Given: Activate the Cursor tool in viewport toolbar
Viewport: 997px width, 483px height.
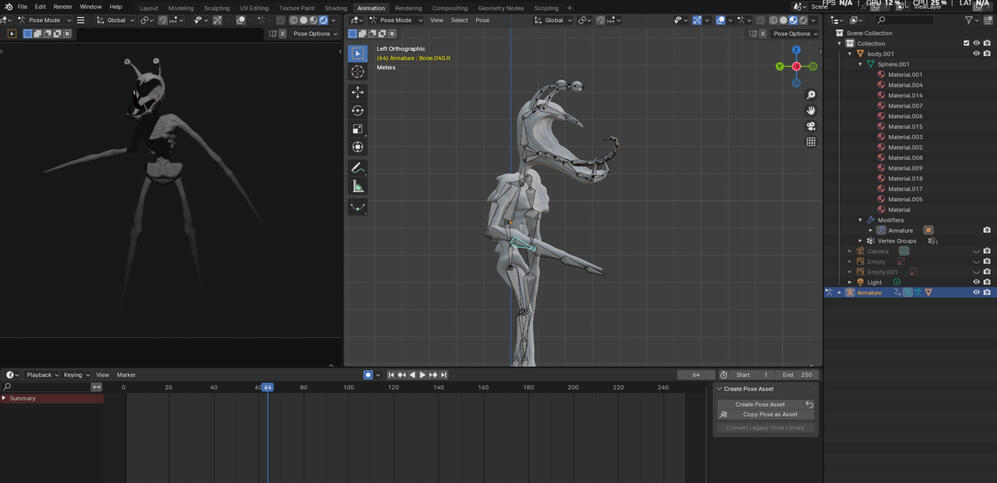Looking at the screenshot, I should (x=357, y=72).
